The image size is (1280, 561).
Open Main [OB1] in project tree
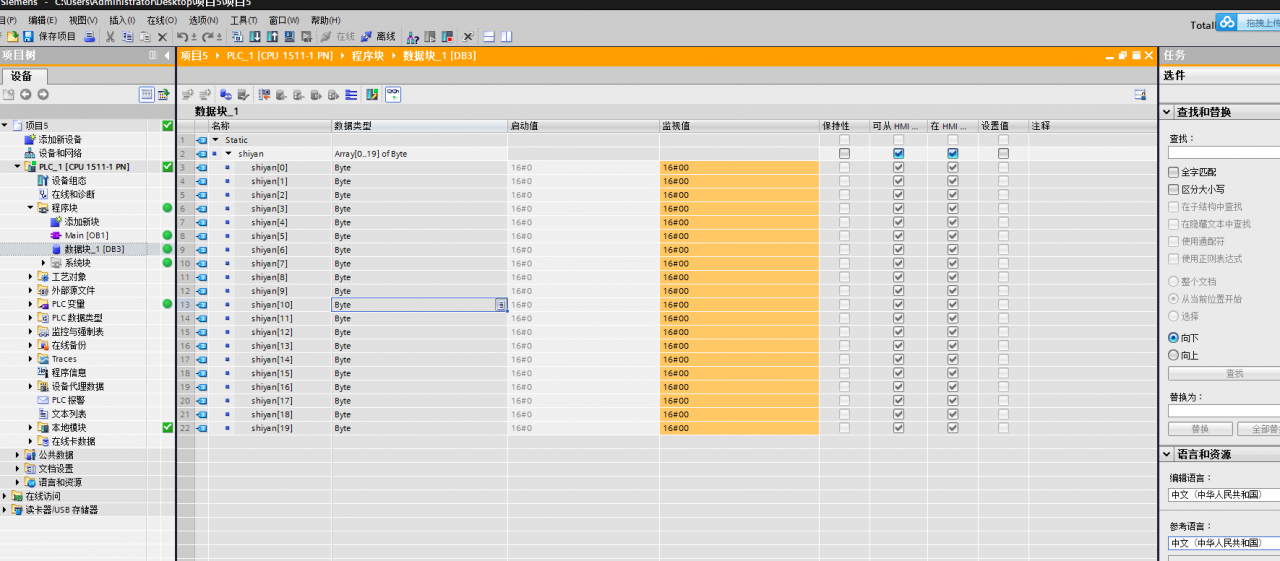pyautogui.click(x=86, y=235)
